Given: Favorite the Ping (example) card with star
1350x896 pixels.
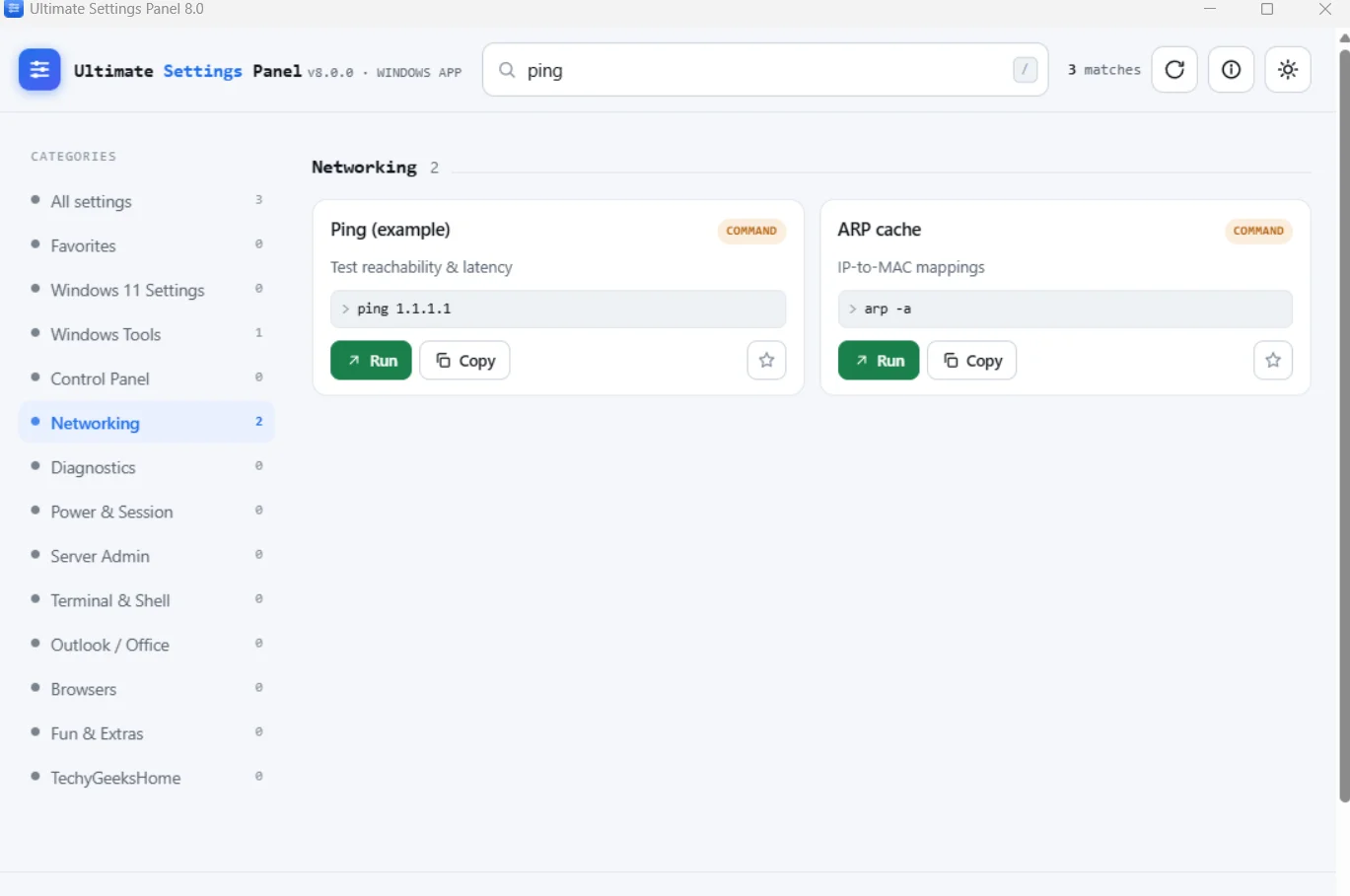Looking at the screenshot, I should pos(766,361).
